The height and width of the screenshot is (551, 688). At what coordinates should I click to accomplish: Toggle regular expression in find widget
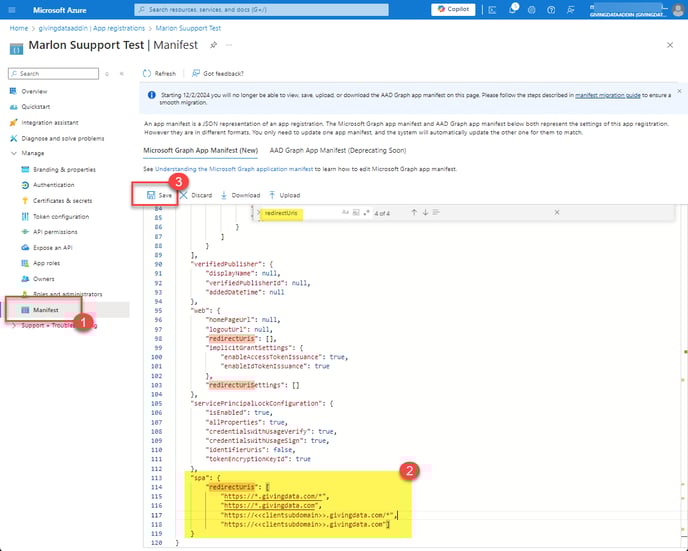366,213
